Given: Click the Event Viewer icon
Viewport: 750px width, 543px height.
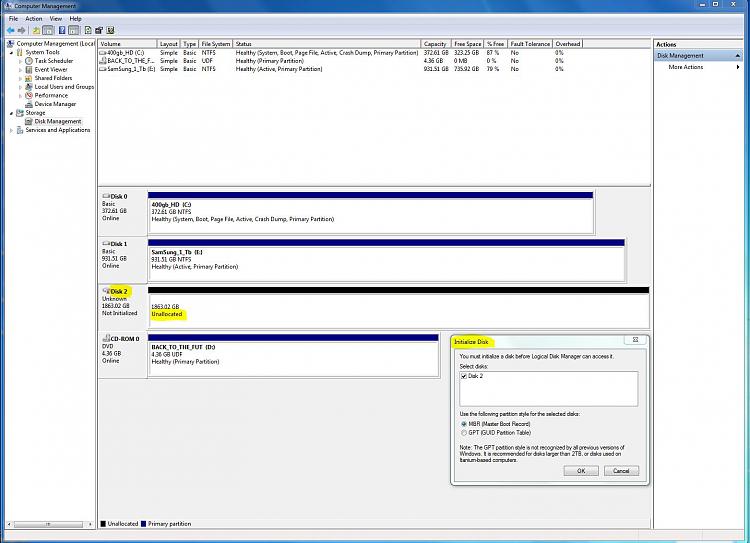Looking at the screenshot, I should pyautogui.click(x=29, y=69).
